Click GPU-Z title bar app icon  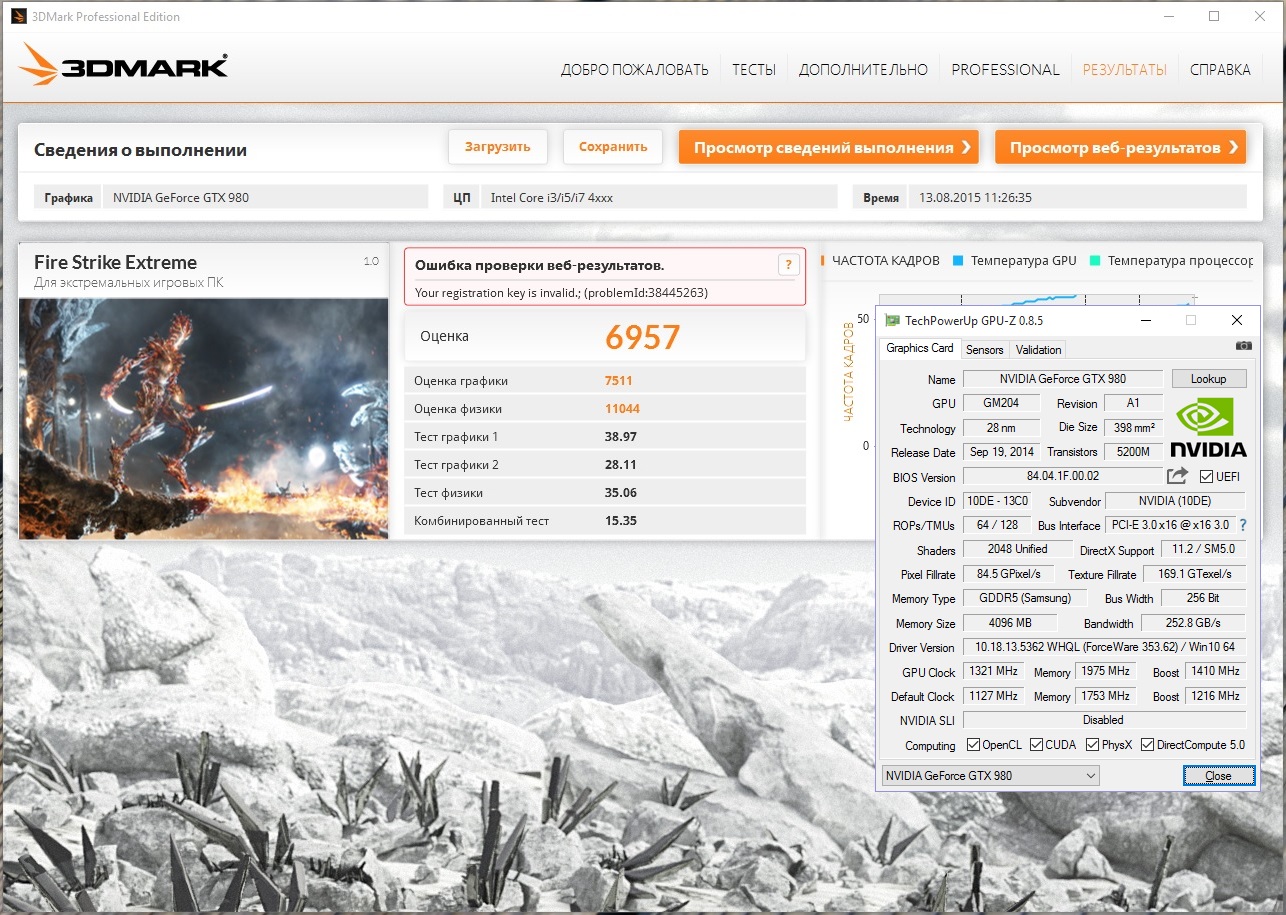click(x=892, y=320)
